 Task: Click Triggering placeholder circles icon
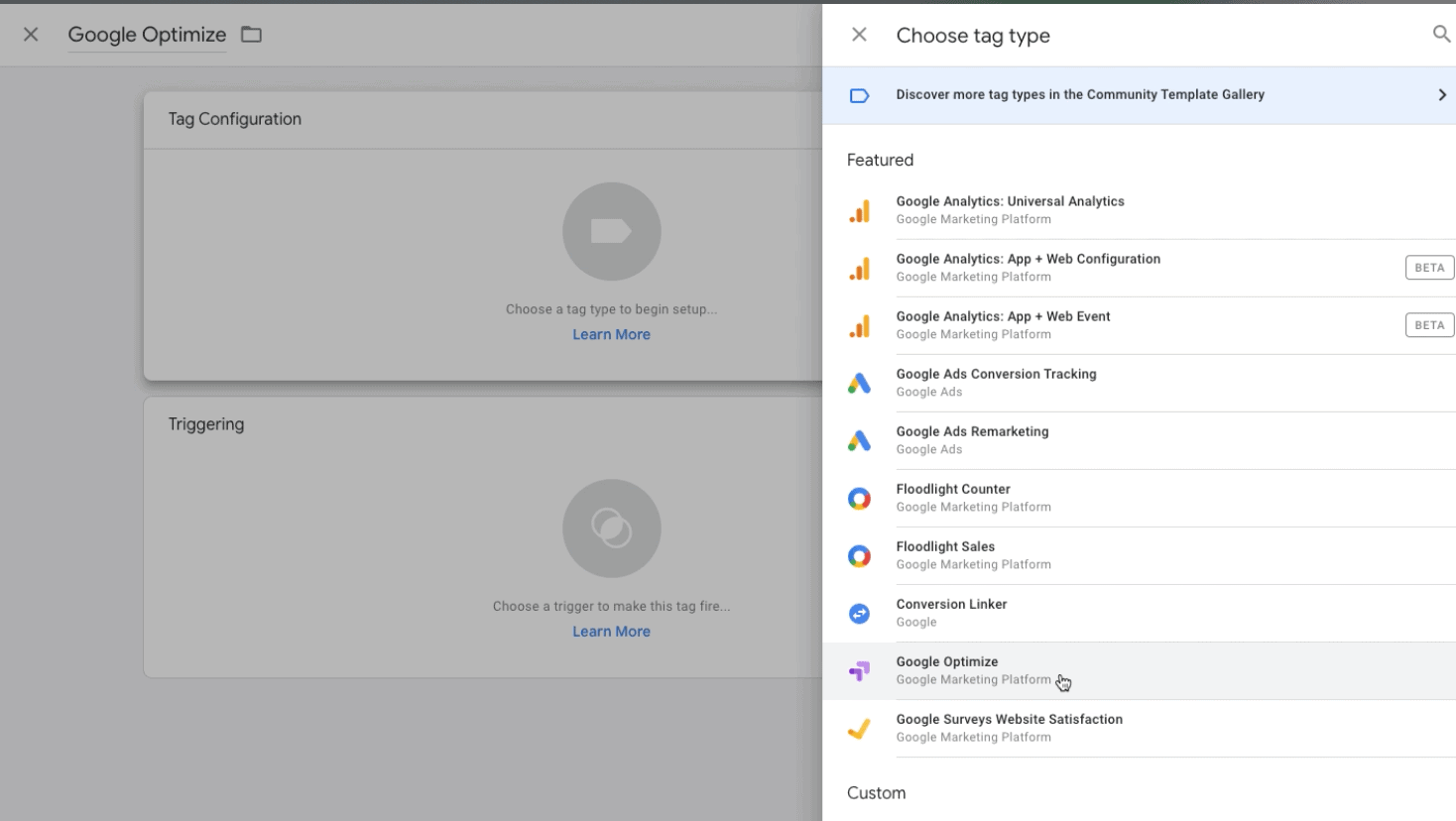(611, 528)
